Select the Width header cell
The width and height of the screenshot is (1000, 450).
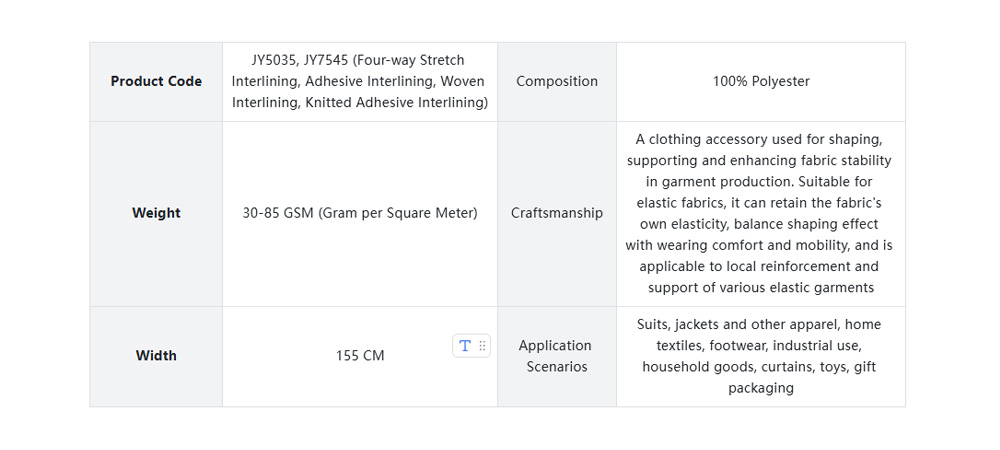click(156, 356)
